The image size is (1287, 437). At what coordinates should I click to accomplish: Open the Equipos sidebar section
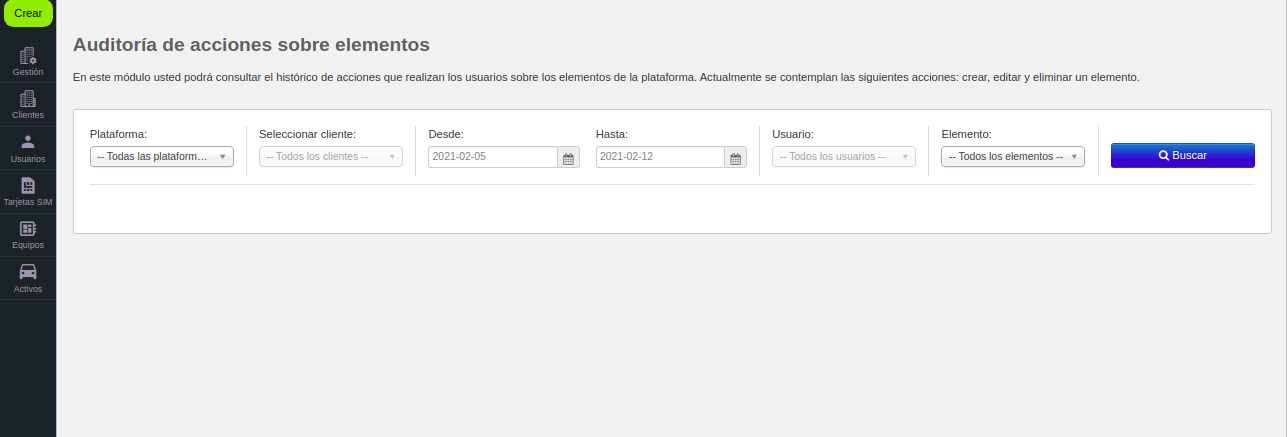point(28,235)
